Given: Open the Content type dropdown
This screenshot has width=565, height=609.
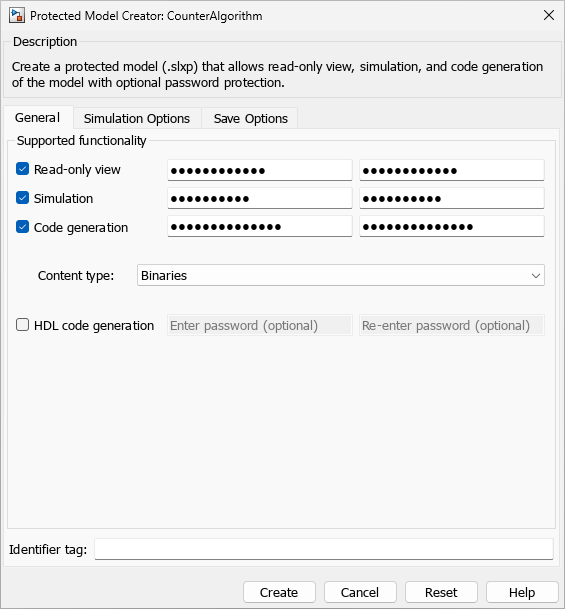Looking at the screenshot, I should (x=341, y=275).
